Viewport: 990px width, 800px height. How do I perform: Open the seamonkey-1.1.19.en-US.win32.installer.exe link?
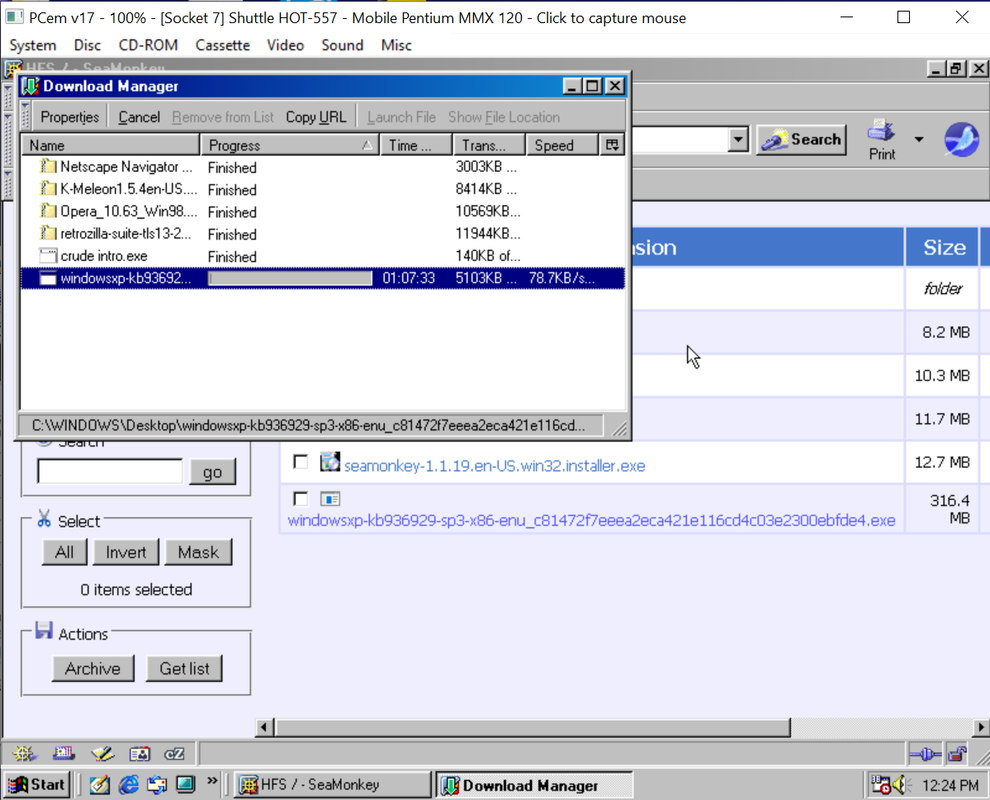pyautogui.click(x=494, y=466)
